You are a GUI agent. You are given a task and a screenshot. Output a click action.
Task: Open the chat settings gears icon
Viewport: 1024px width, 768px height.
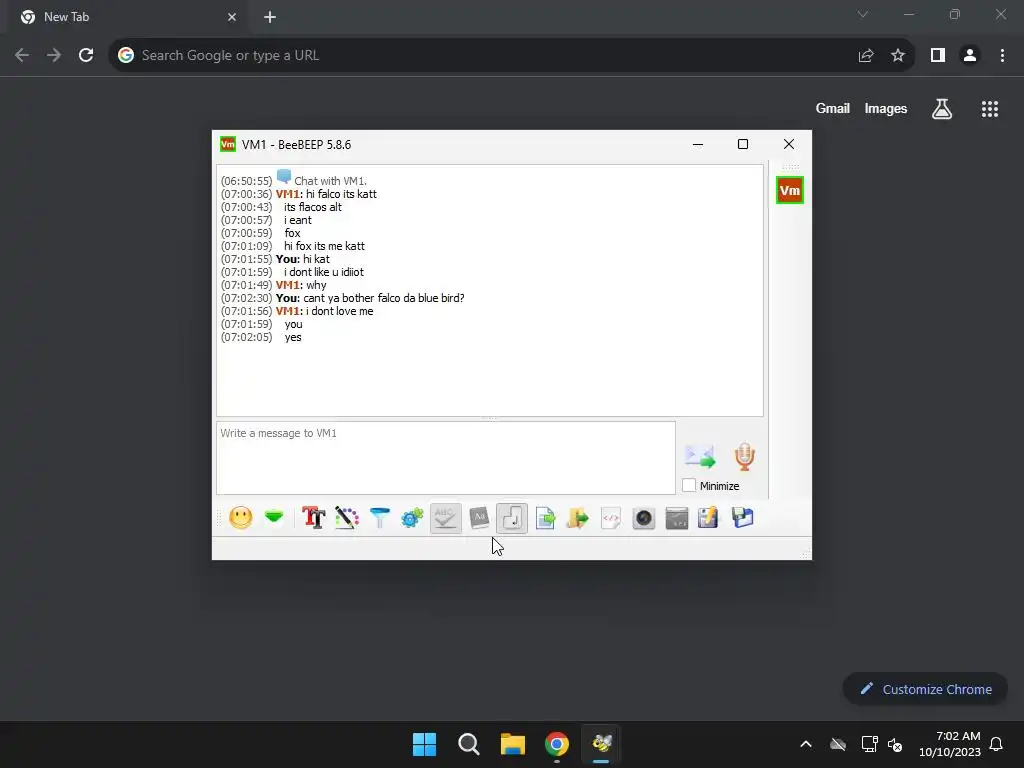412,518
